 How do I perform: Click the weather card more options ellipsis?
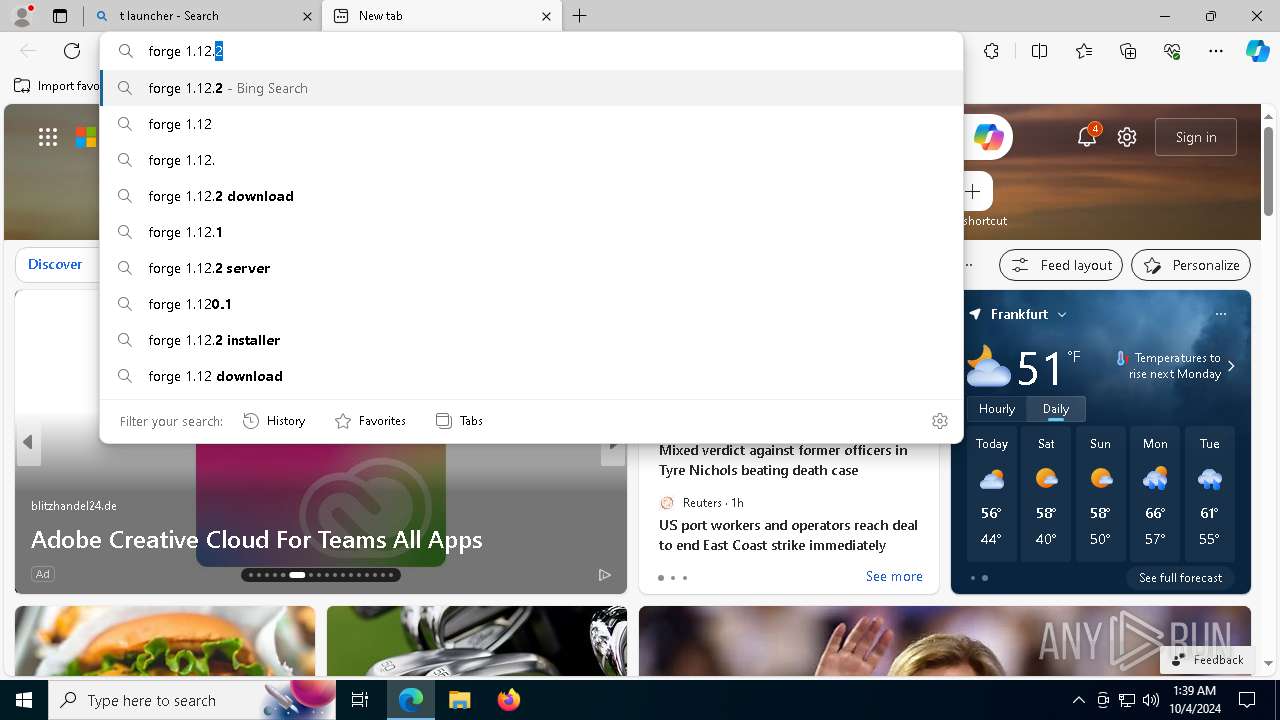point(1221,314)
